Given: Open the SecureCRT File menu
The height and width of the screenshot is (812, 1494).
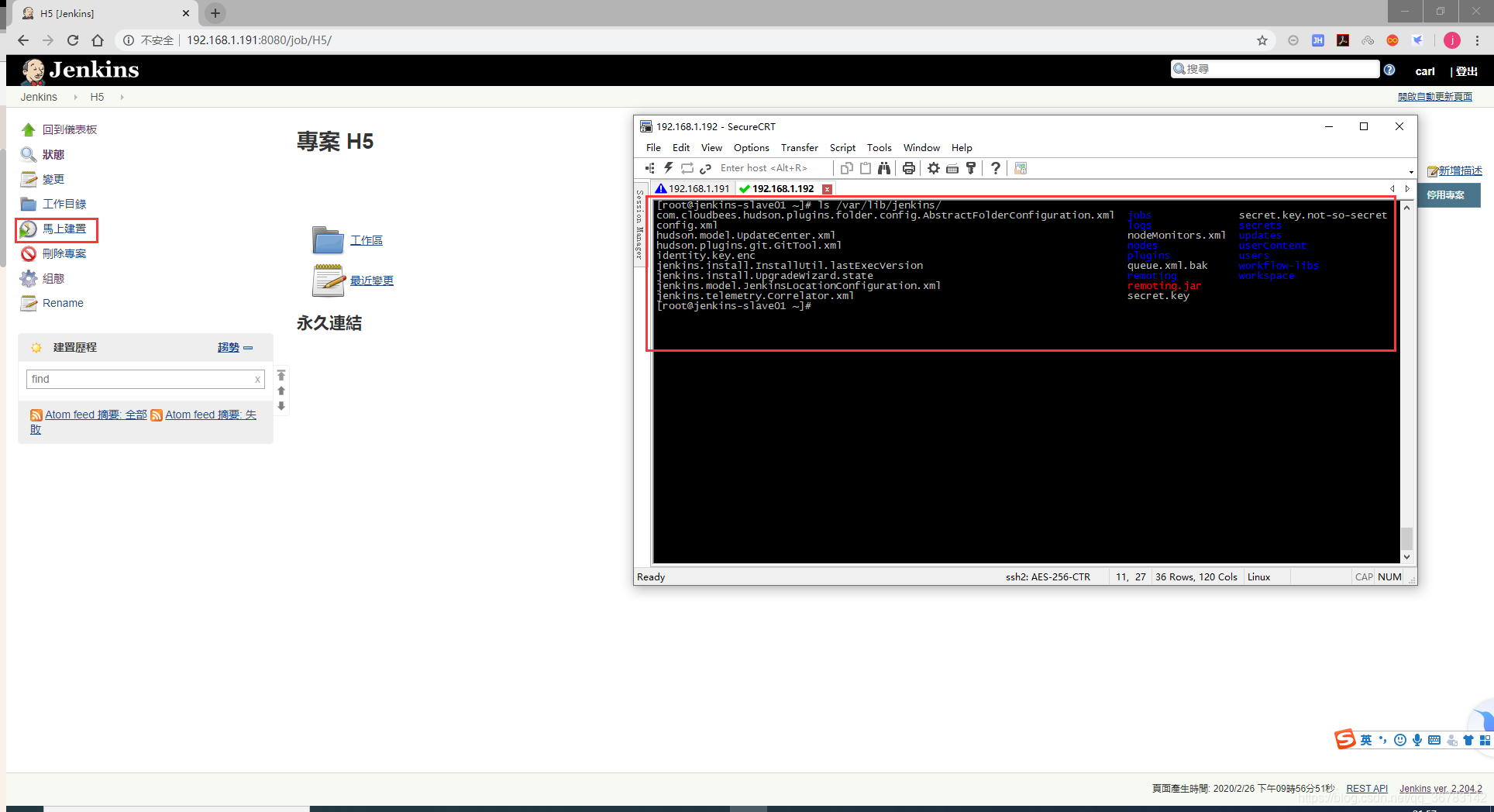Looking at the screenshot, I should (653, 148).
